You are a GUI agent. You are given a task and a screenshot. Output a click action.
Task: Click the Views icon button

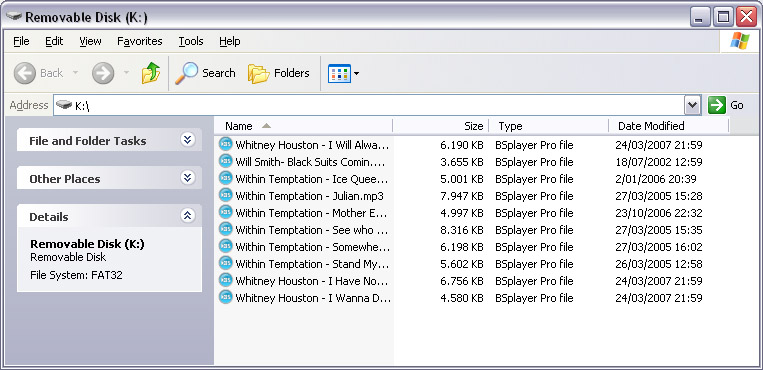click(x=339, y=74)
